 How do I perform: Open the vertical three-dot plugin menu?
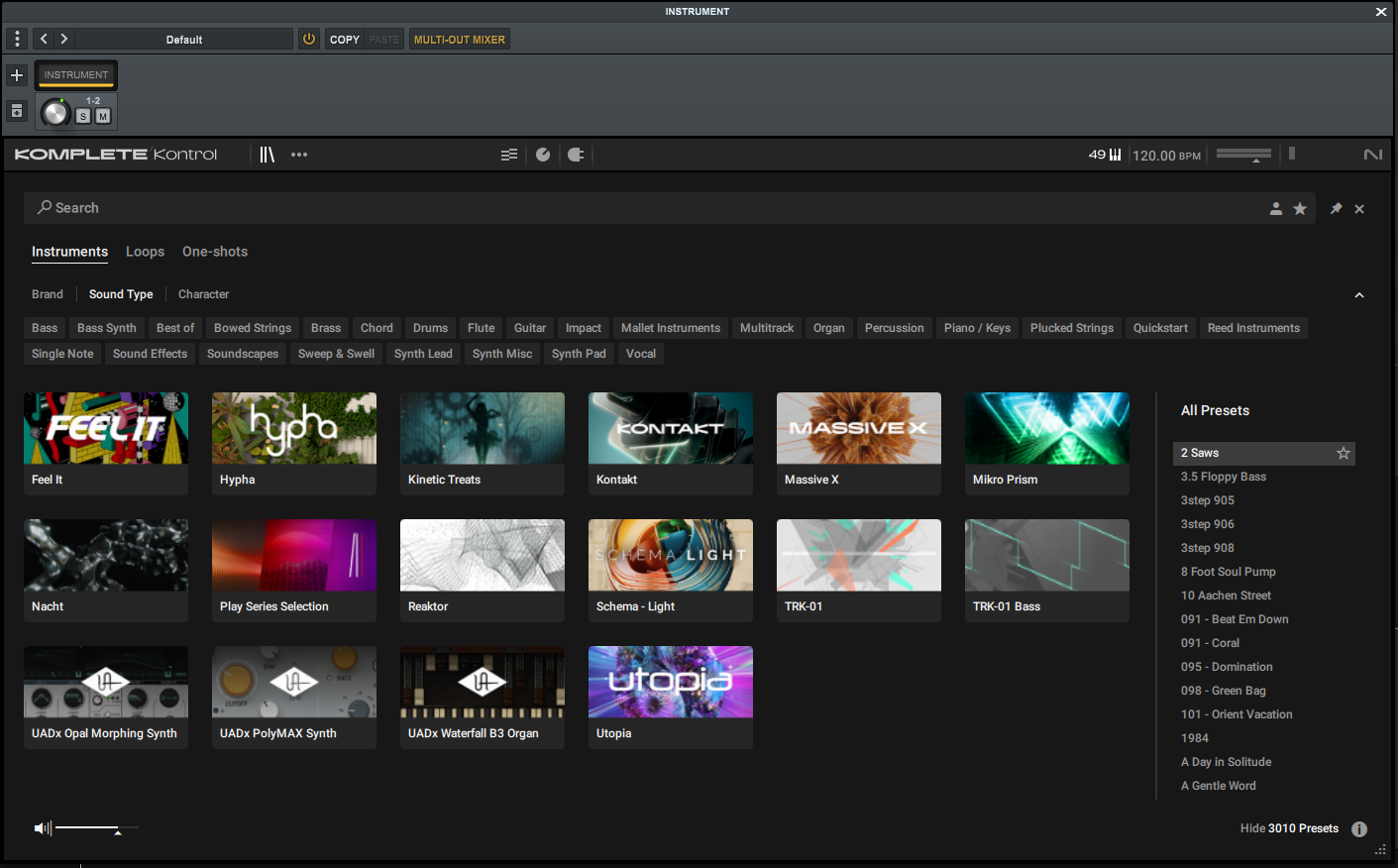[x=17, y=40]
